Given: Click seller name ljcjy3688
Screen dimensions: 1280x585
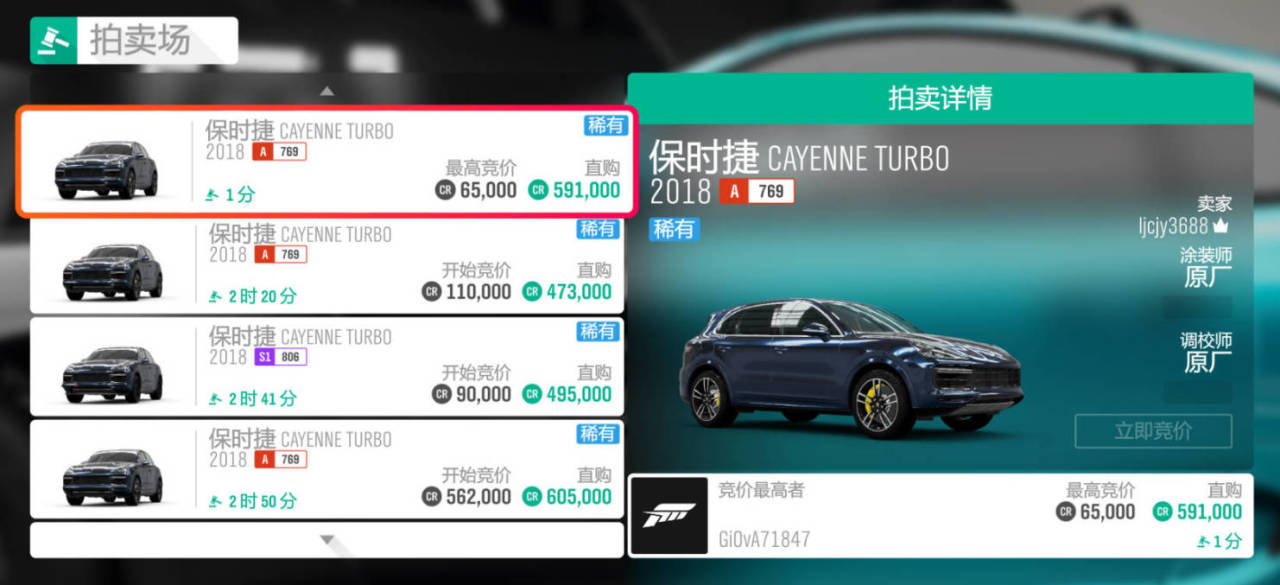Looking at the screenshot, I should tap(1173, 226).
